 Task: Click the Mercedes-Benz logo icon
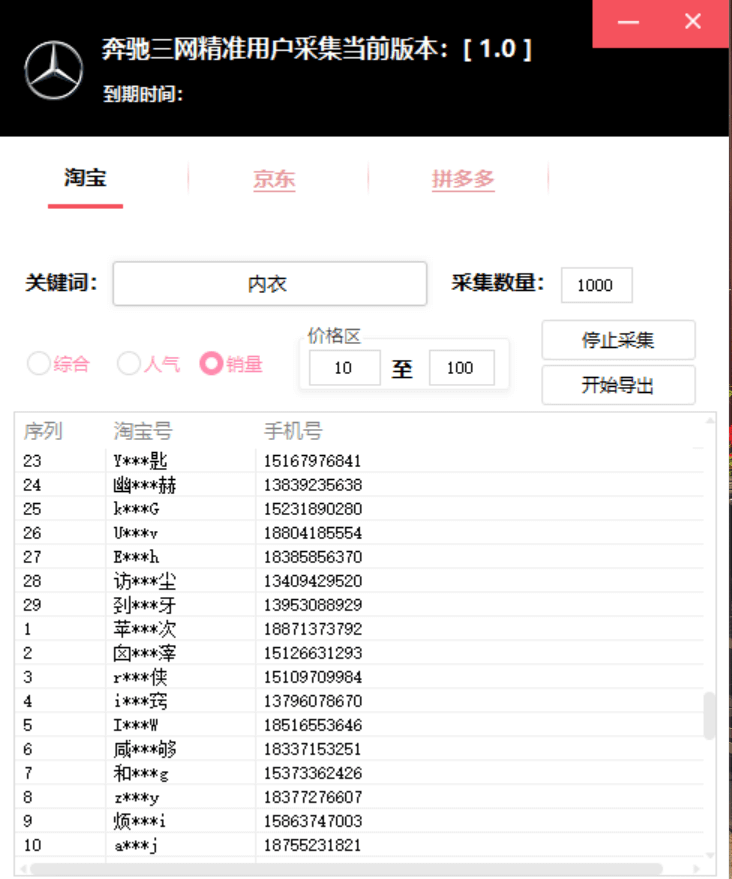tap(54, 70)
